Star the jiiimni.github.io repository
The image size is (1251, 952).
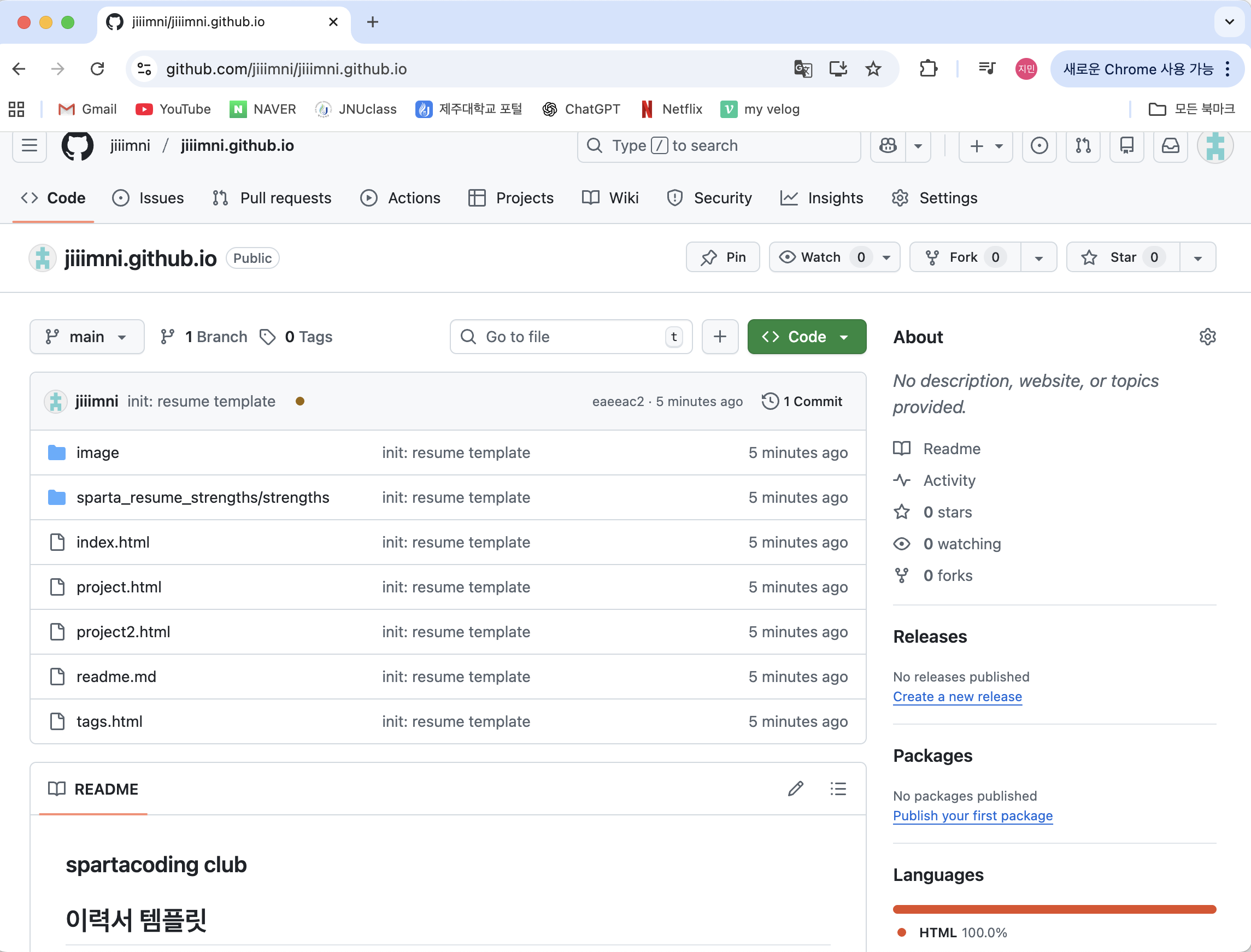pos(1123,257)
